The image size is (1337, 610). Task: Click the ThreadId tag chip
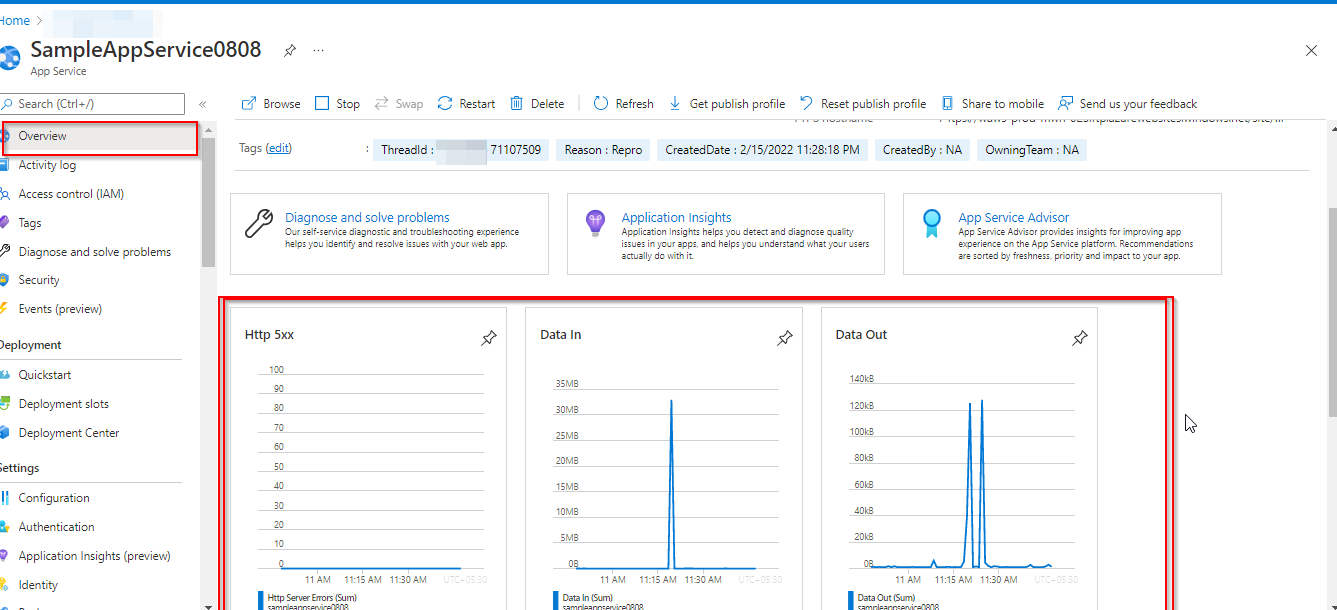[461, 150]
